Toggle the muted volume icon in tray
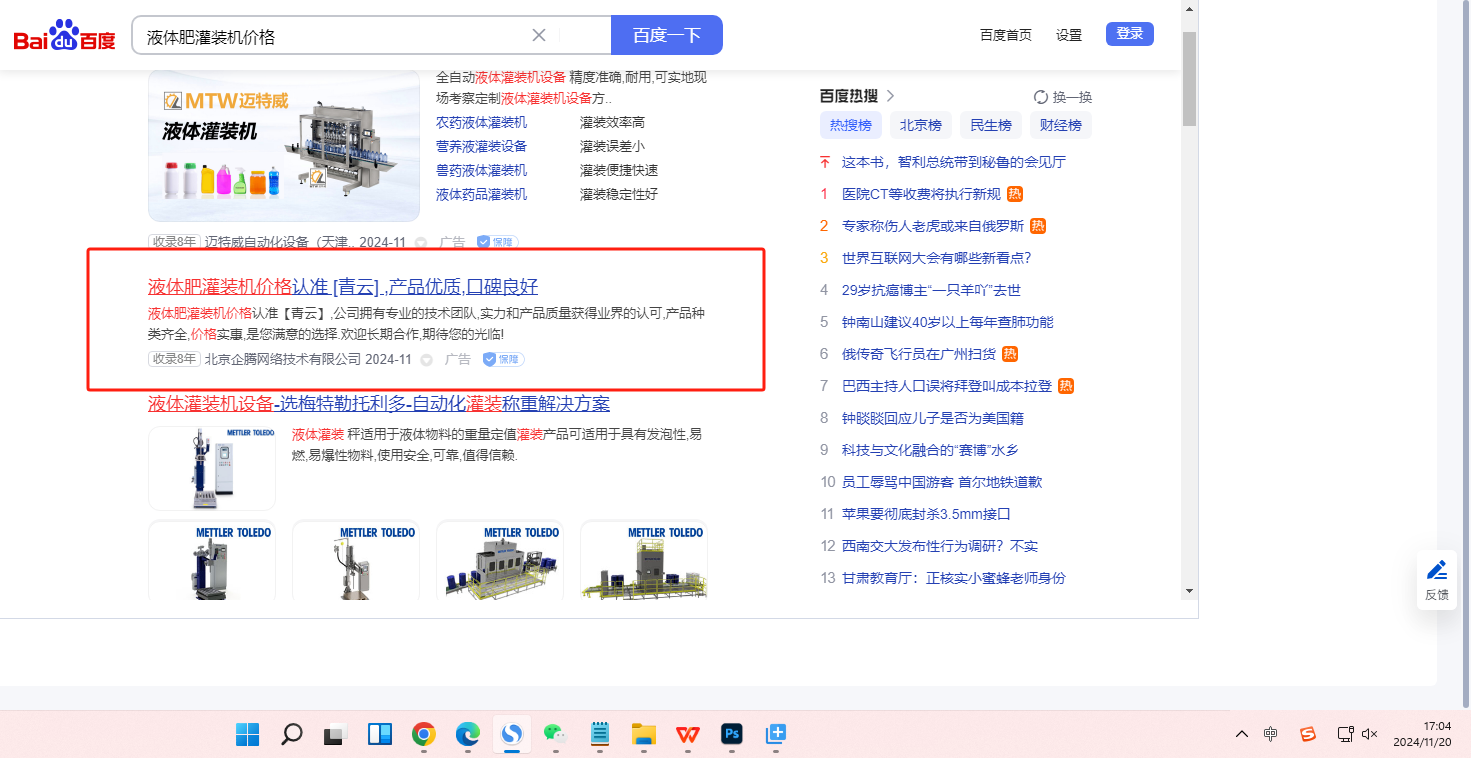This screenshot has height=758, width=1471. [x=1370, y=734]
